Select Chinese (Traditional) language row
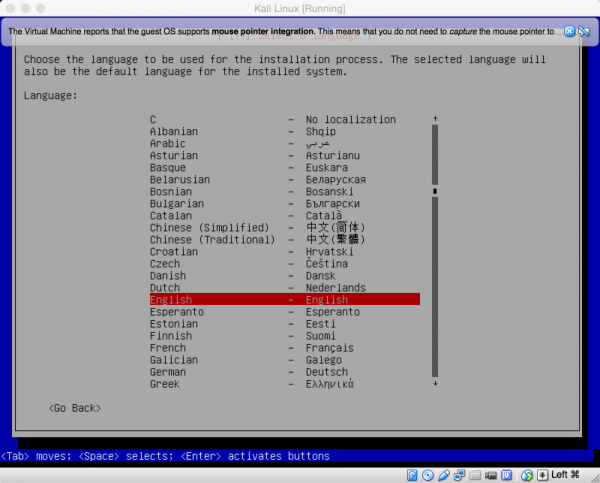The image size is (600, 483). tap(285, 240)
